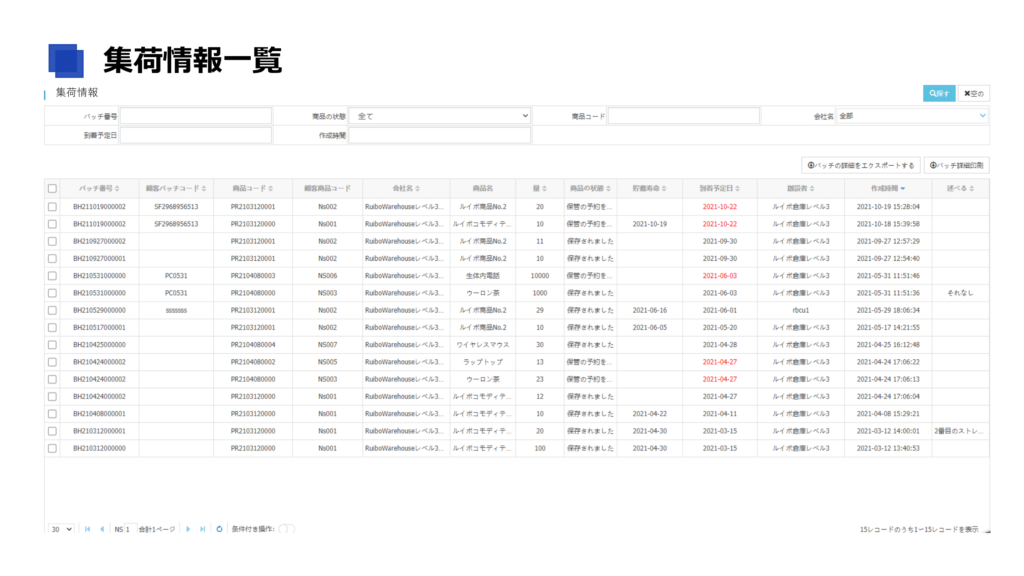Viewport: 1024px width, 576px height.
Task: Focus the 到着予定日 date filter field
Action: click(x=196, y=135)
